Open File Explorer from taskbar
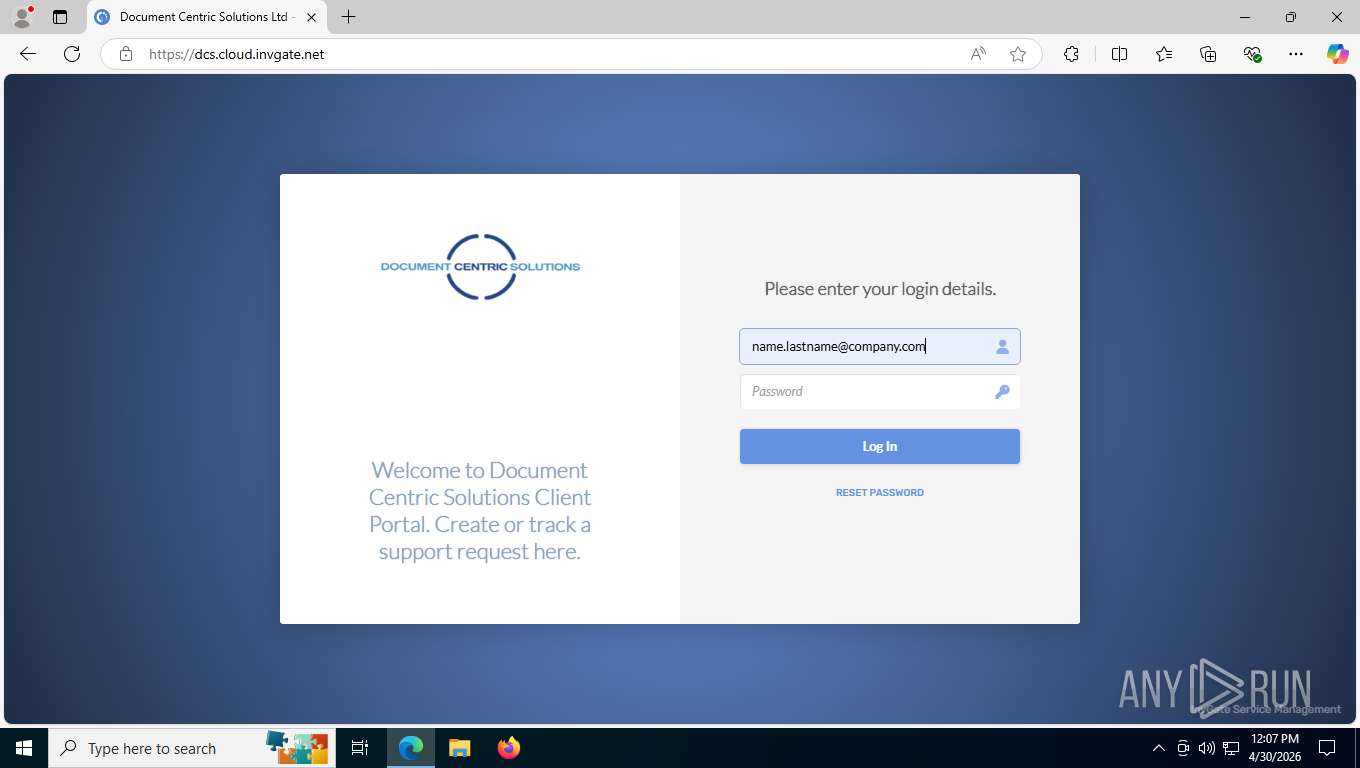The image size is (1360, 768). click(x=459, y=748)
